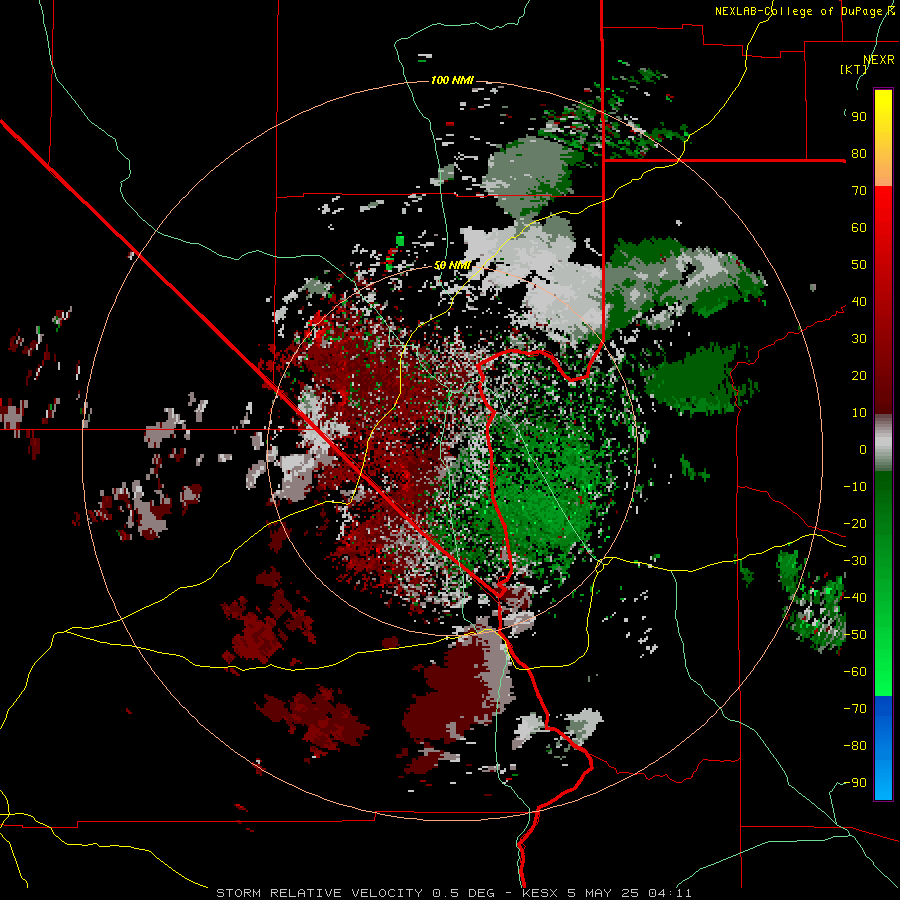This screenshot has width=900, height=900.
Task: Select the -70 scale label
Action: pyautogui.click(x=855, y=709)
